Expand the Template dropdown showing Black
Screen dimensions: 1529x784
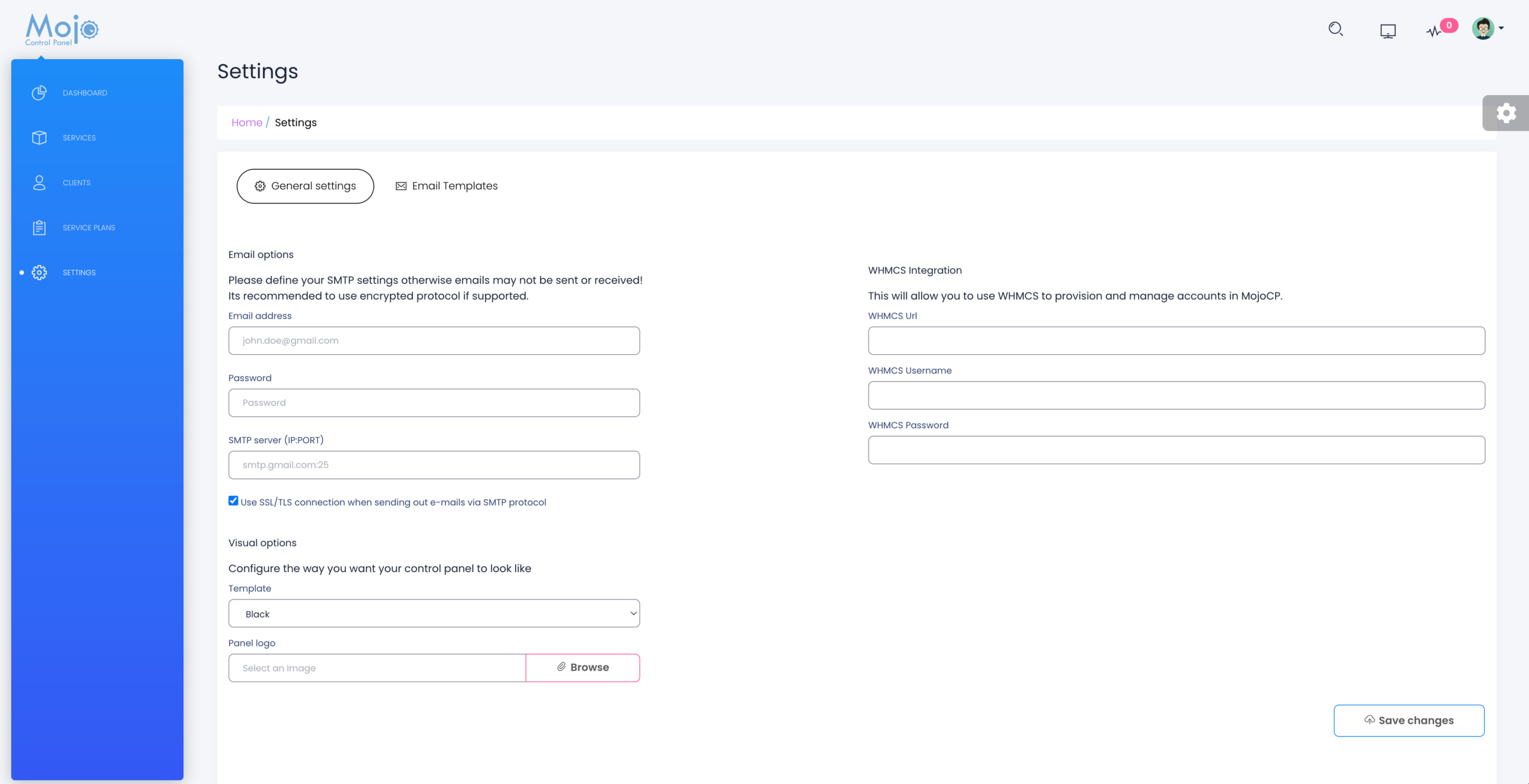[434, 613]
